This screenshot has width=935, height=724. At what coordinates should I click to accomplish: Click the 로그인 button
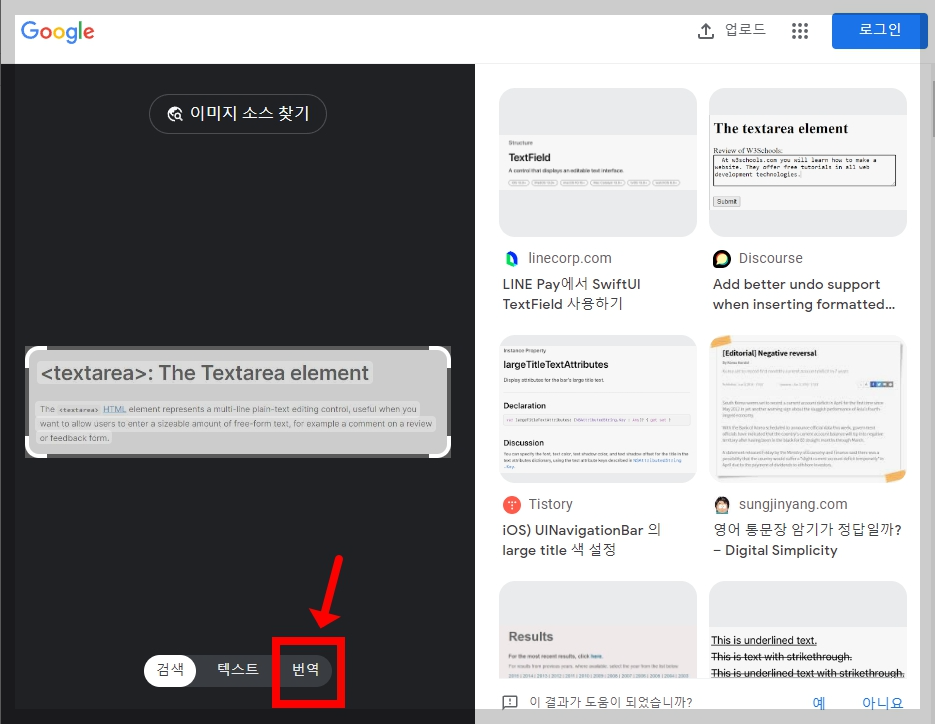(x=878, y=31)
